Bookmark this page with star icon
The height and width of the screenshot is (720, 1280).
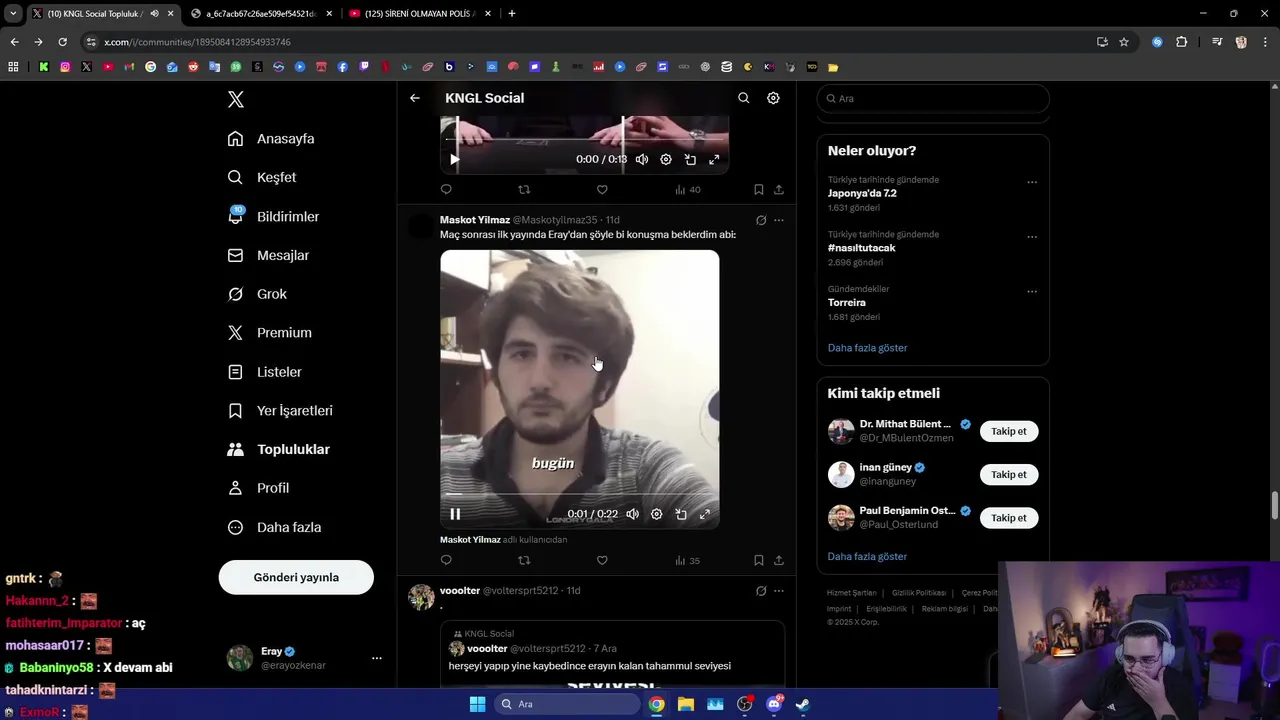pos(1124,42)
